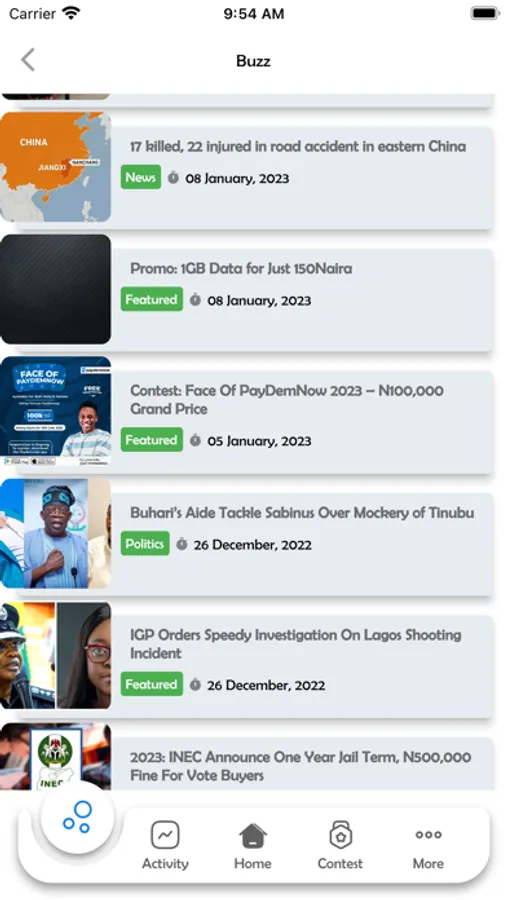Screen dimensions: 507x900
Task: Tap clock icon on IGP Orders article
Action: pyautogui.click(x=195, y=685)
